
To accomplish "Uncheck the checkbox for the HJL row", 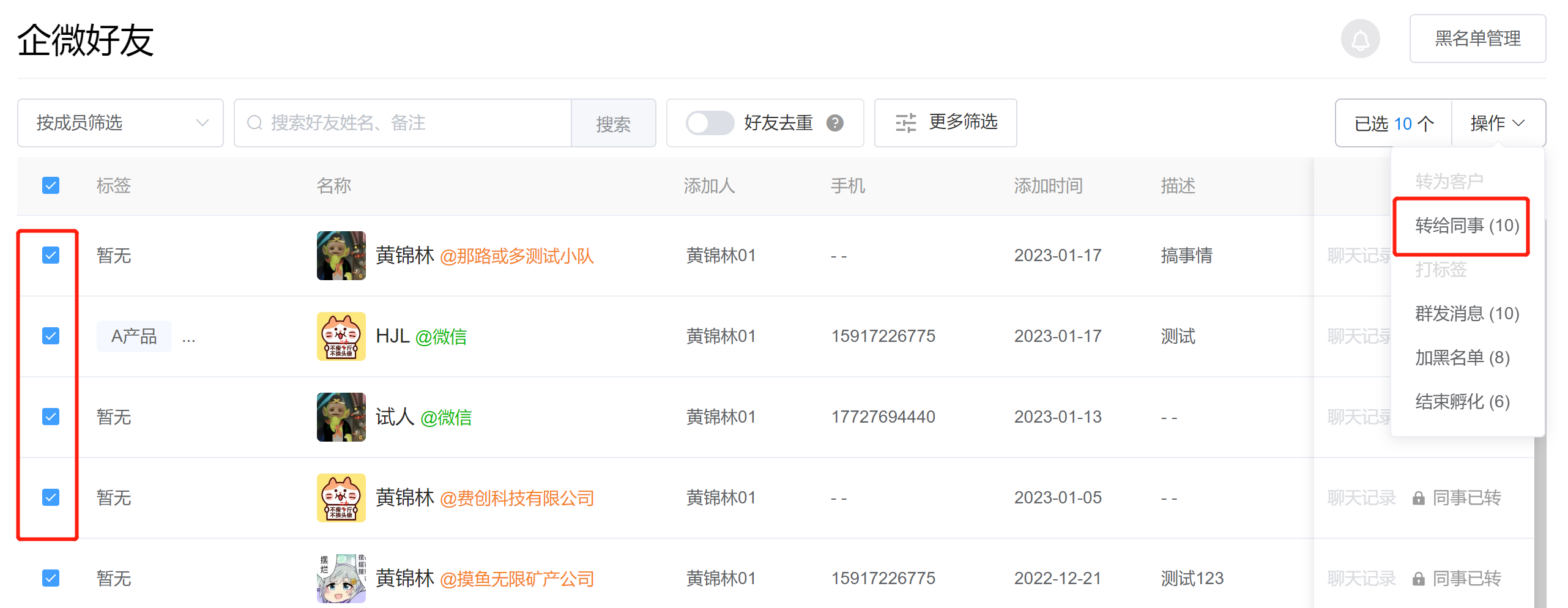I will (51, 336).
